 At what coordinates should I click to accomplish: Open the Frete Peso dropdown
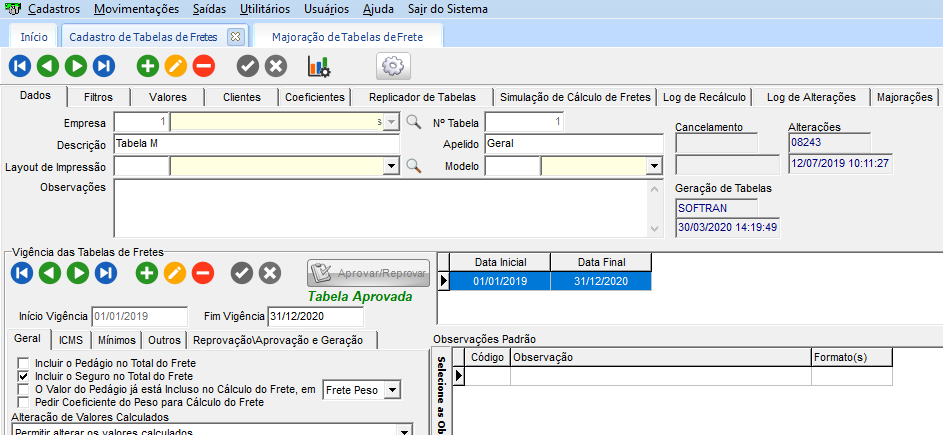[392, 390]
